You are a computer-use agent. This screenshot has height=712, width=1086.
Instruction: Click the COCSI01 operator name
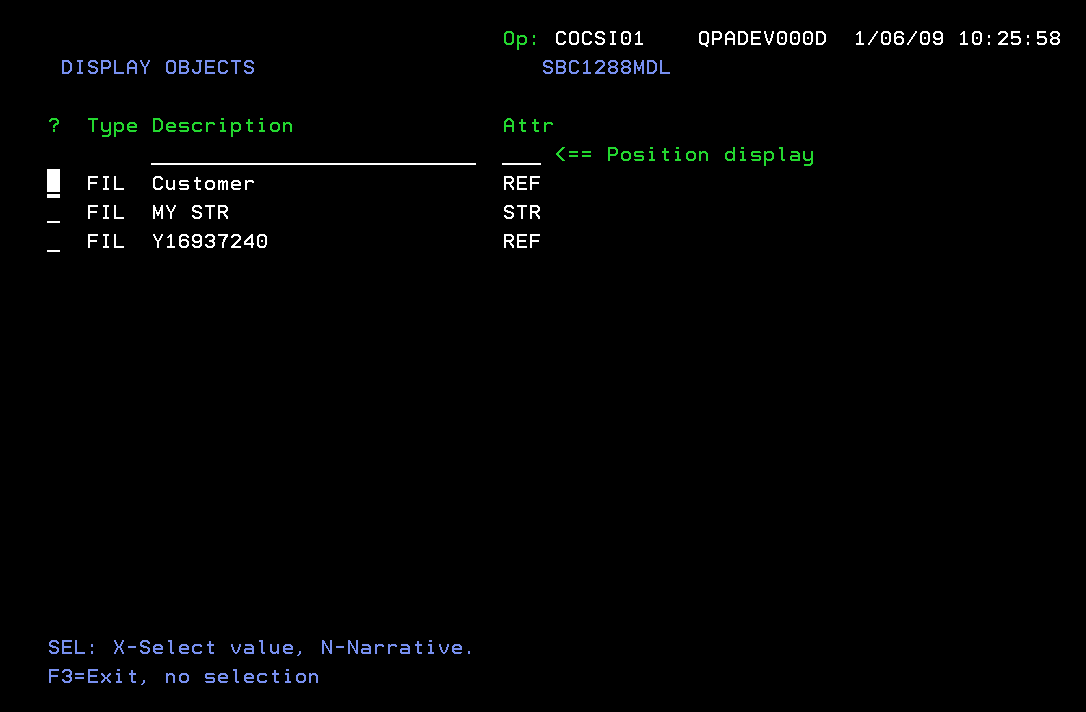coord(599,39)
